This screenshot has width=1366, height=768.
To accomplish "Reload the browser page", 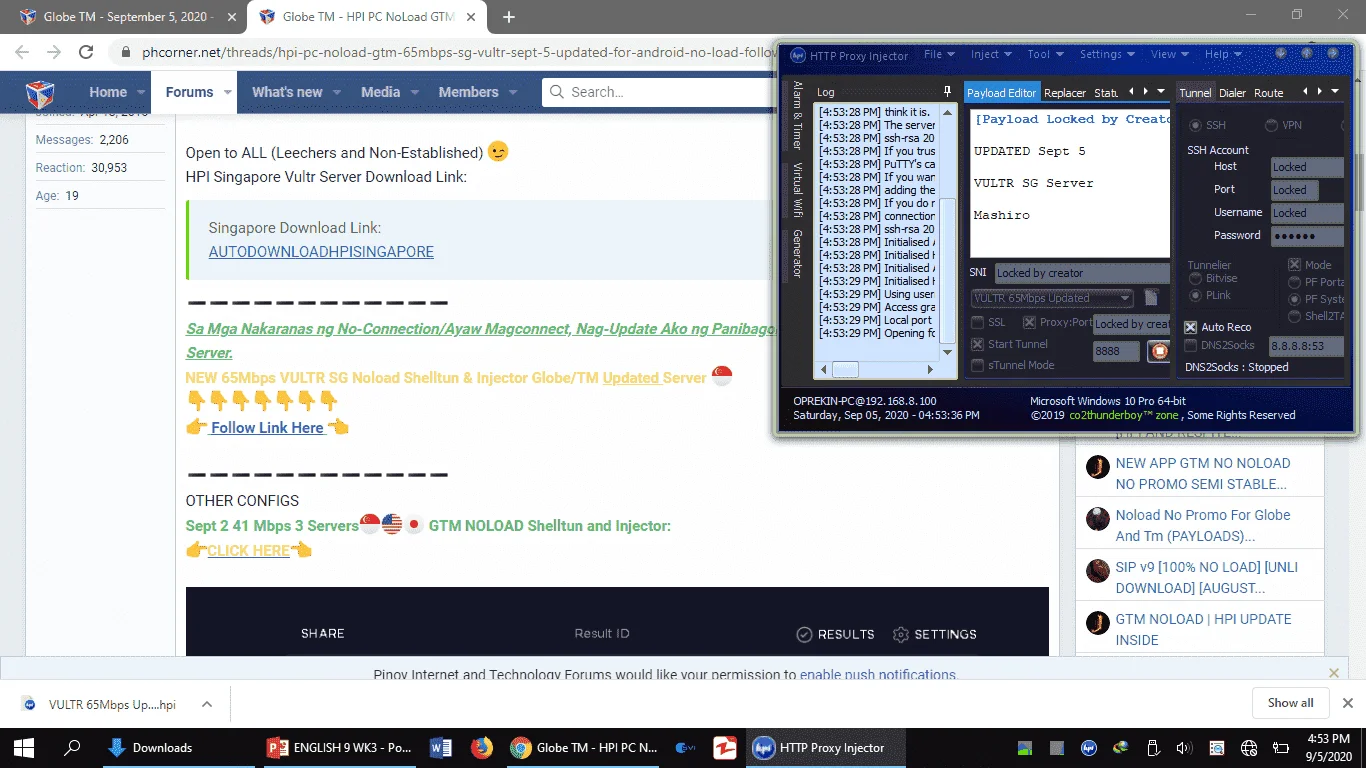I will click(86, 52).
